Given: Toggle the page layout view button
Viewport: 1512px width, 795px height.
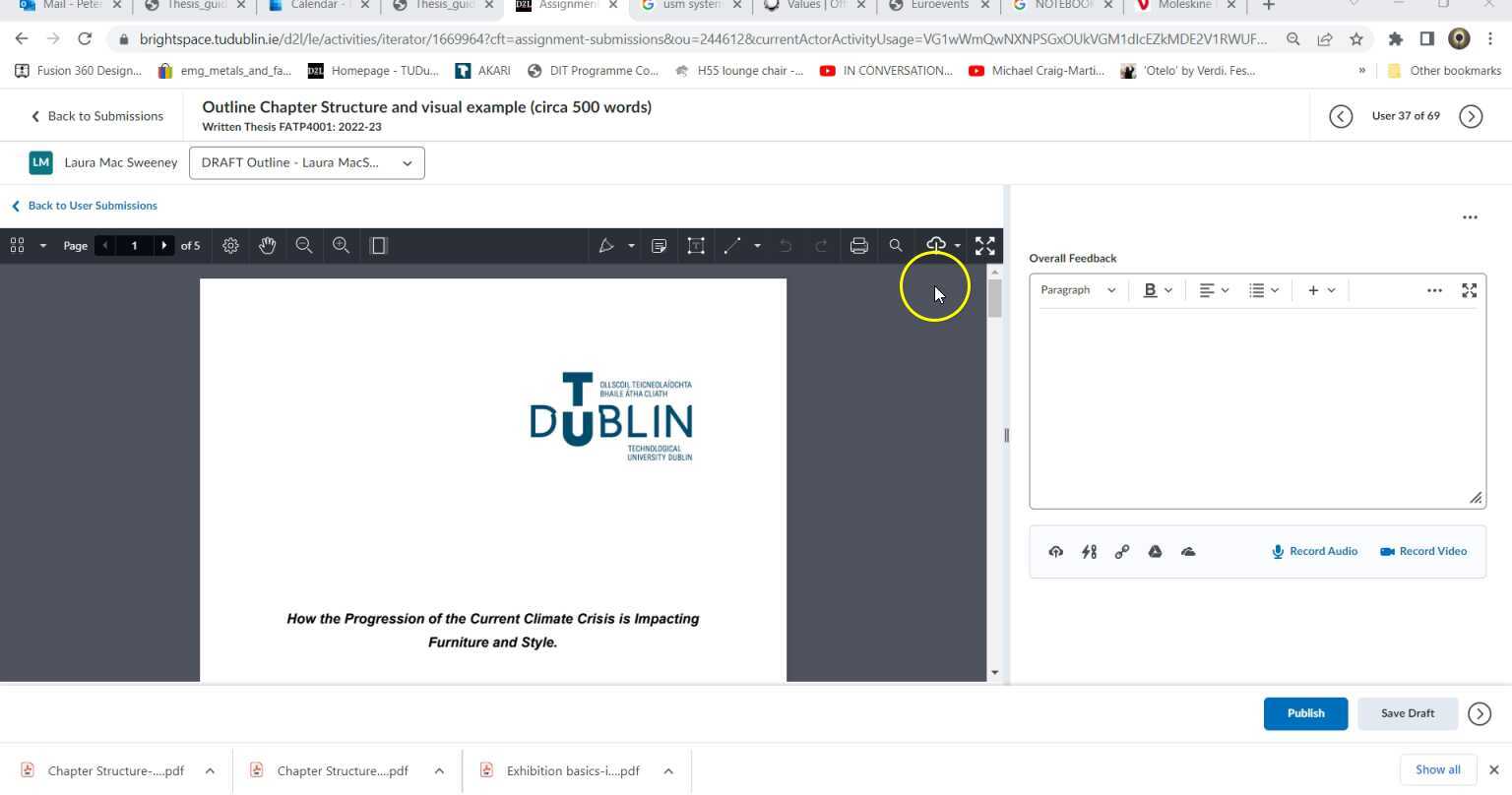Looking at the screenshot, I should point(378,246).
